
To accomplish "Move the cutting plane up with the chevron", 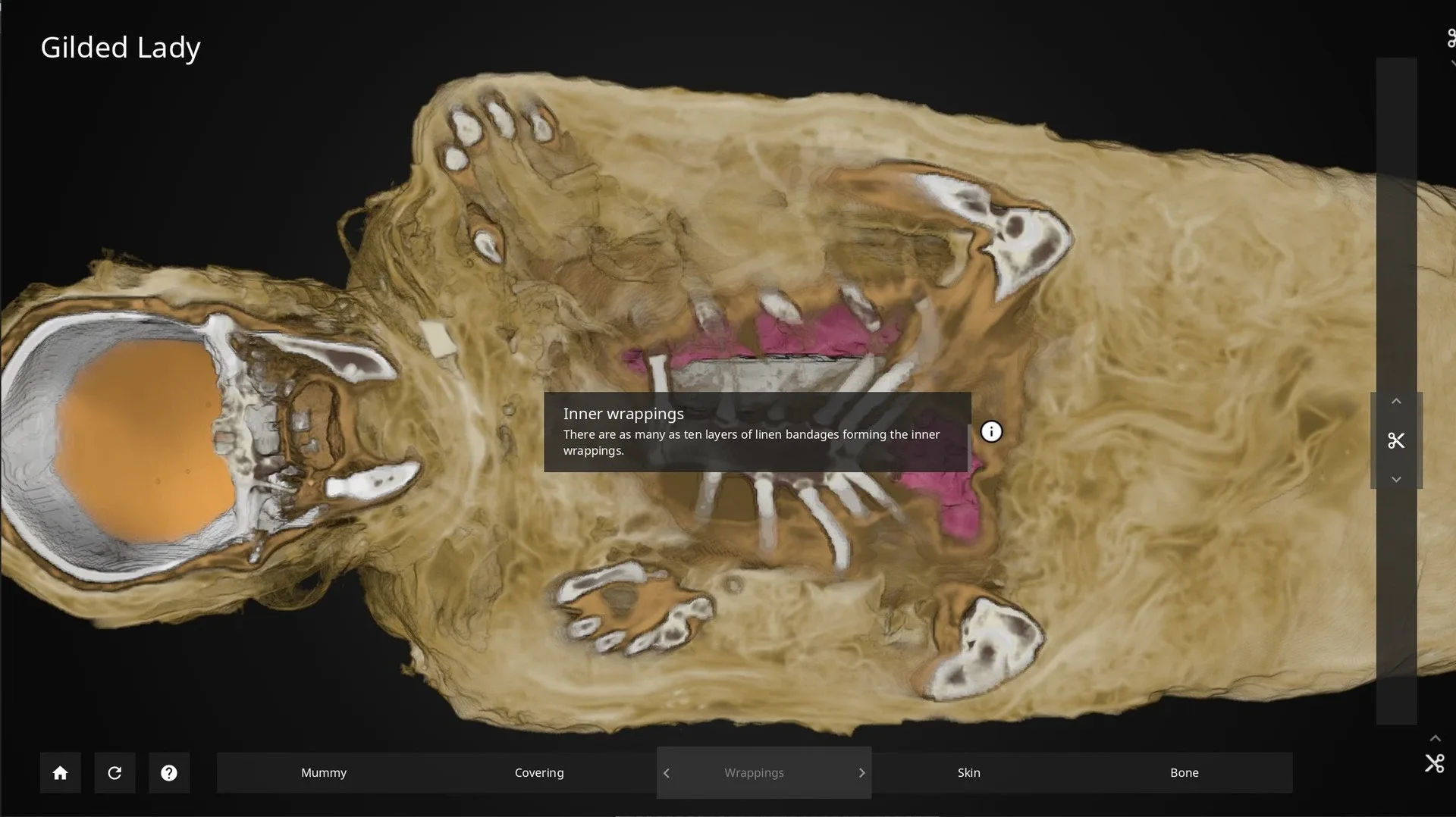I will (1396, 401).
